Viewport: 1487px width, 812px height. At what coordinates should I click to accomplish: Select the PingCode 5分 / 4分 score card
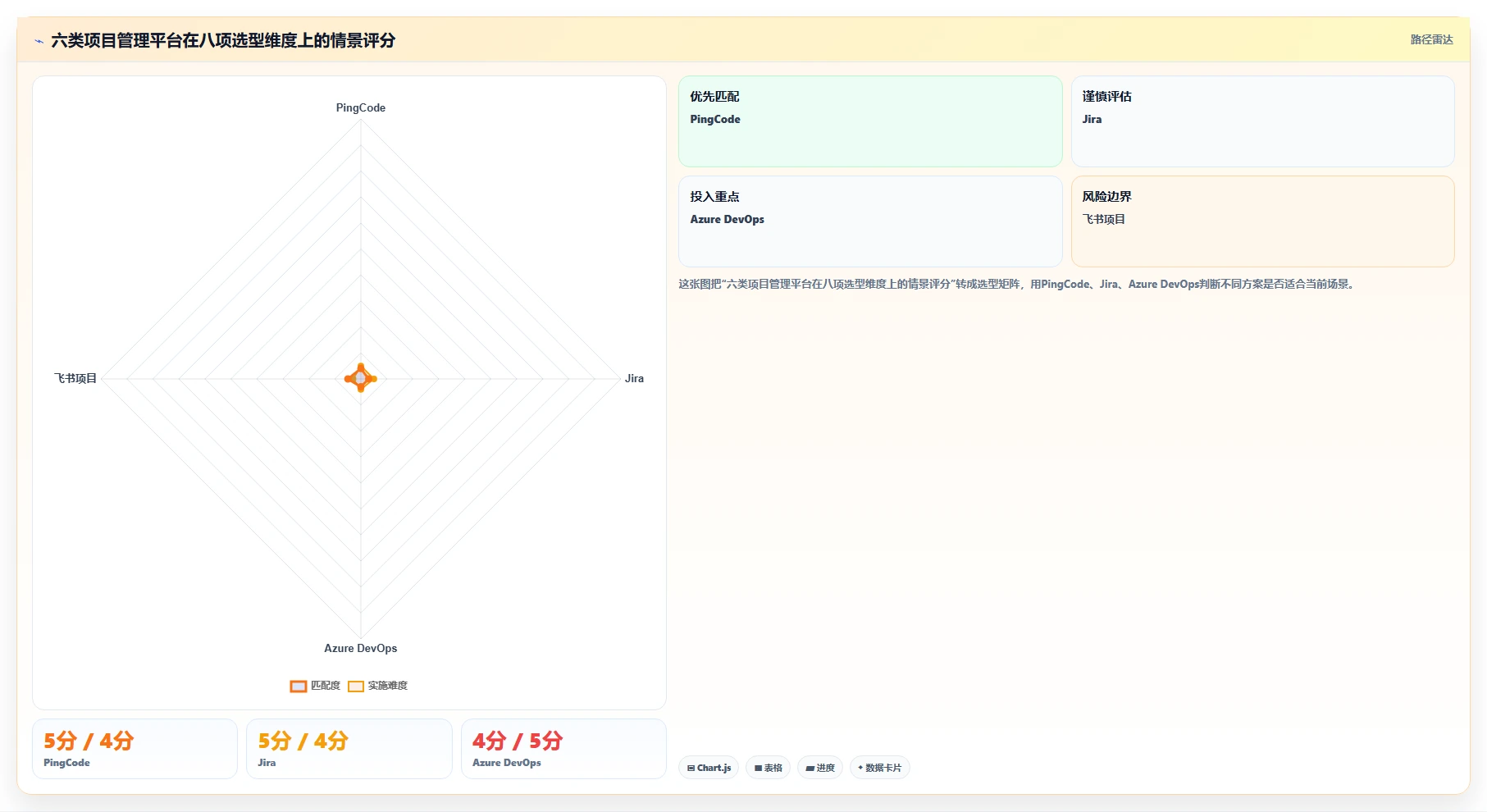[x=135, y=749]
